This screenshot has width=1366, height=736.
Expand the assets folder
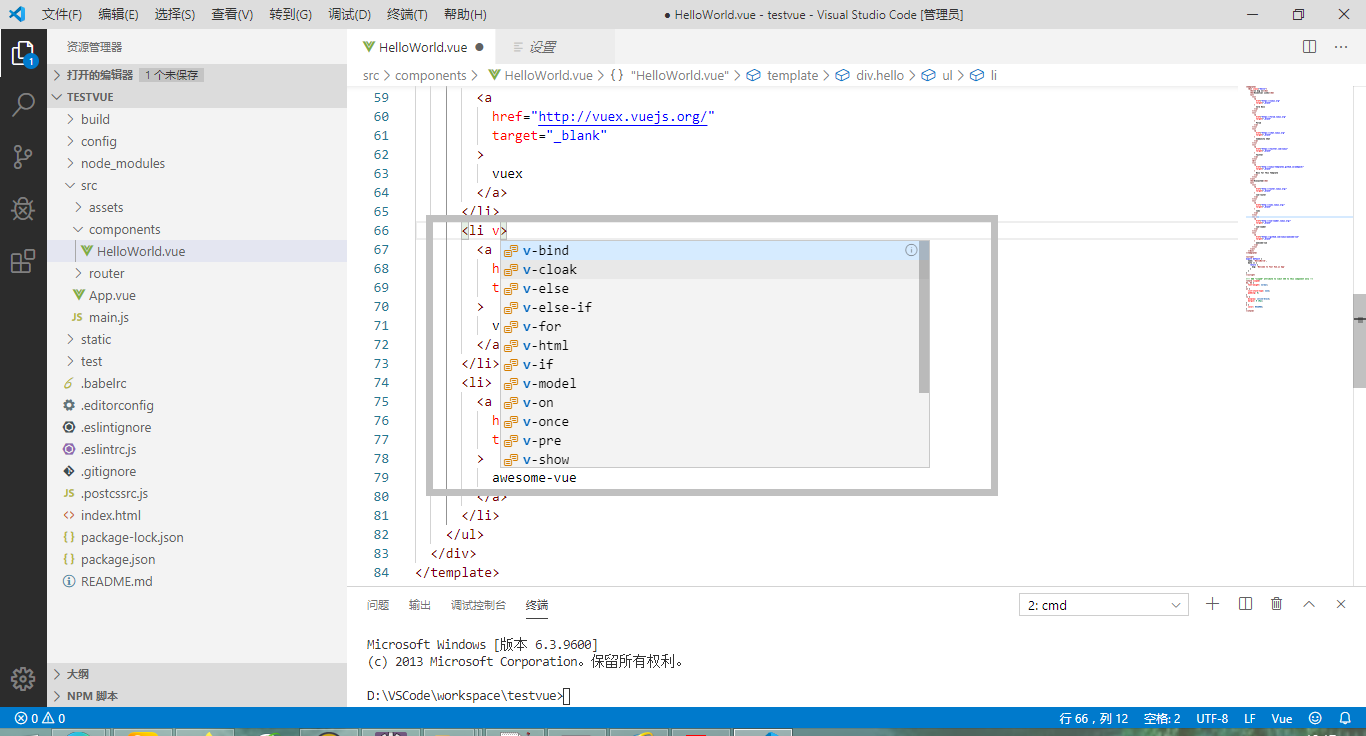point(197,207)
